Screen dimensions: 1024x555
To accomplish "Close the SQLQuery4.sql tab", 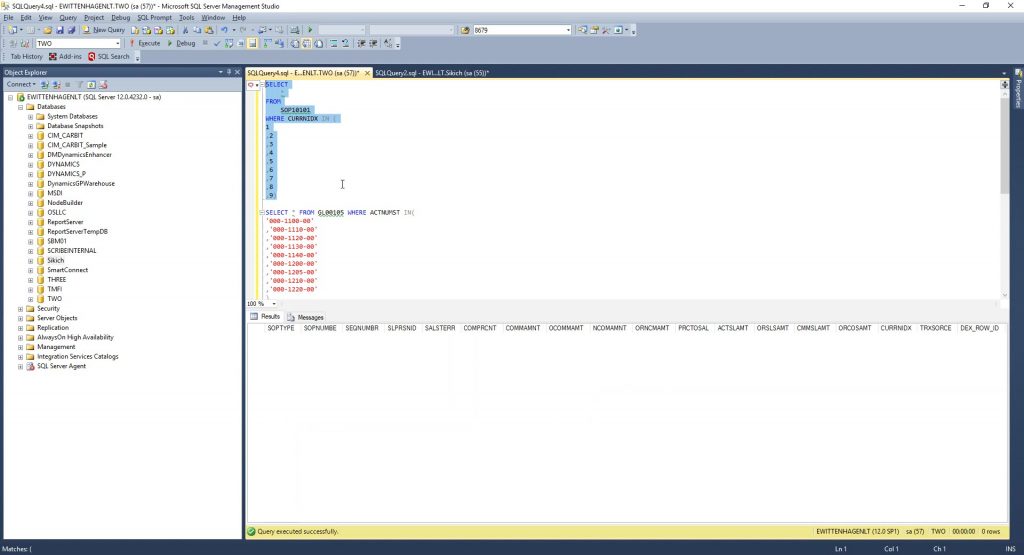I will [x=367, y=73].
